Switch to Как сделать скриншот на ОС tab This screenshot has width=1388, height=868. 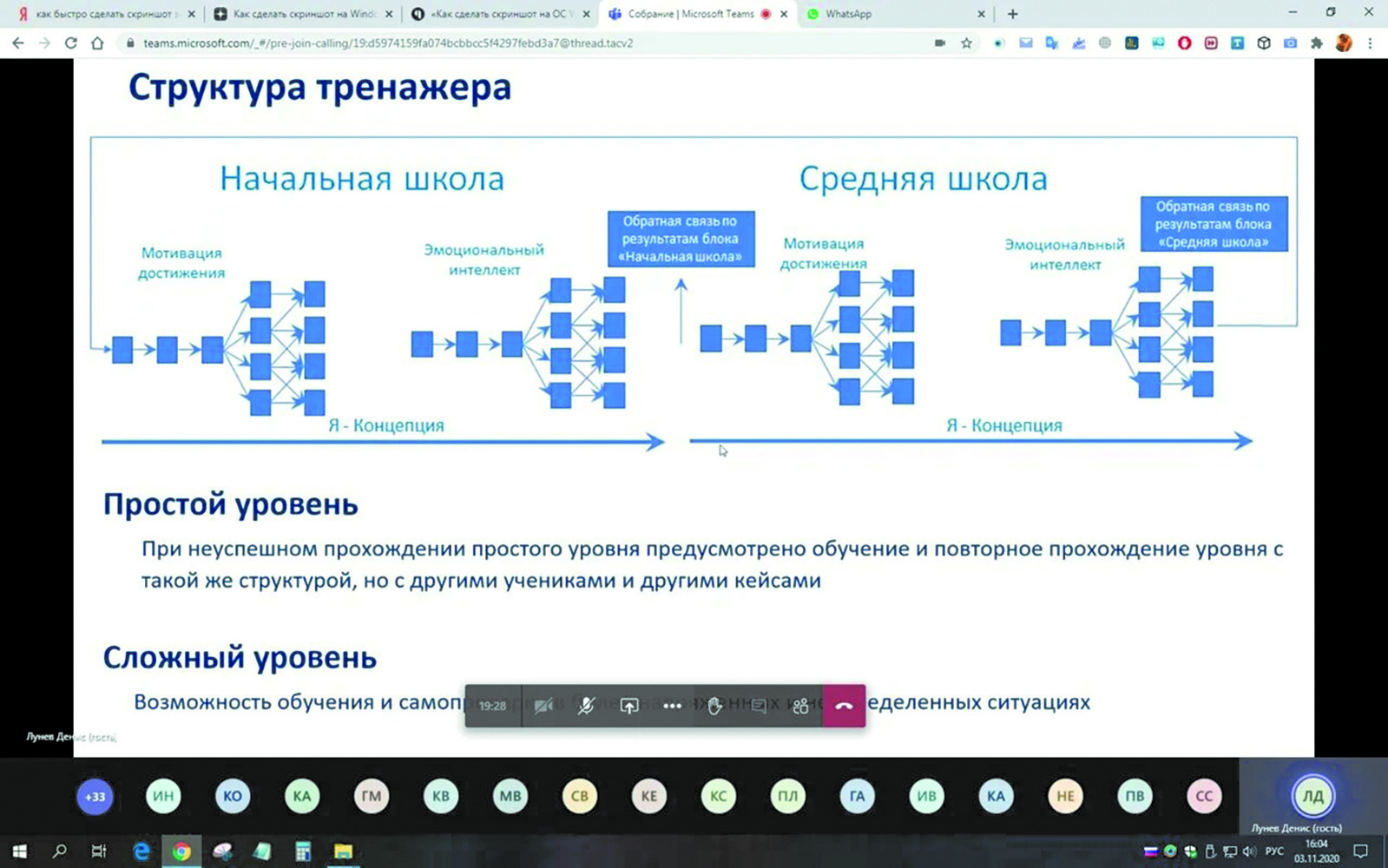500,14
